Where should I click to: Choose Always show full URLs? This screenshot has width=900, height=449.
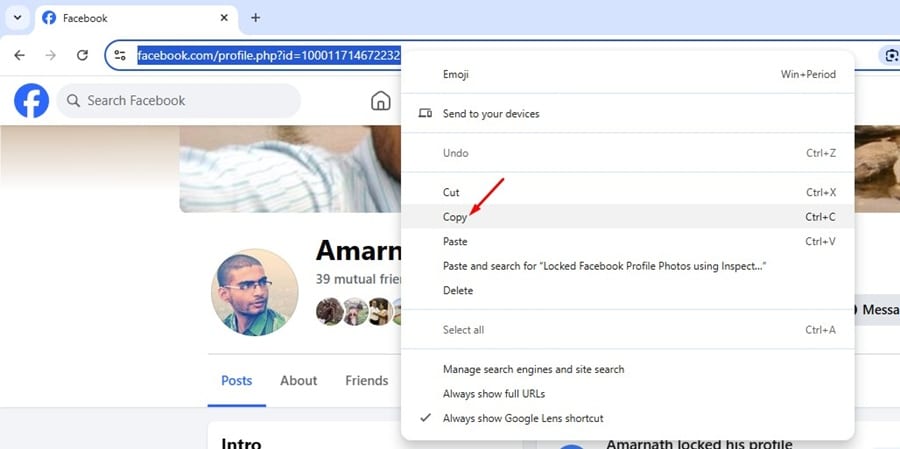click(627, 394)
